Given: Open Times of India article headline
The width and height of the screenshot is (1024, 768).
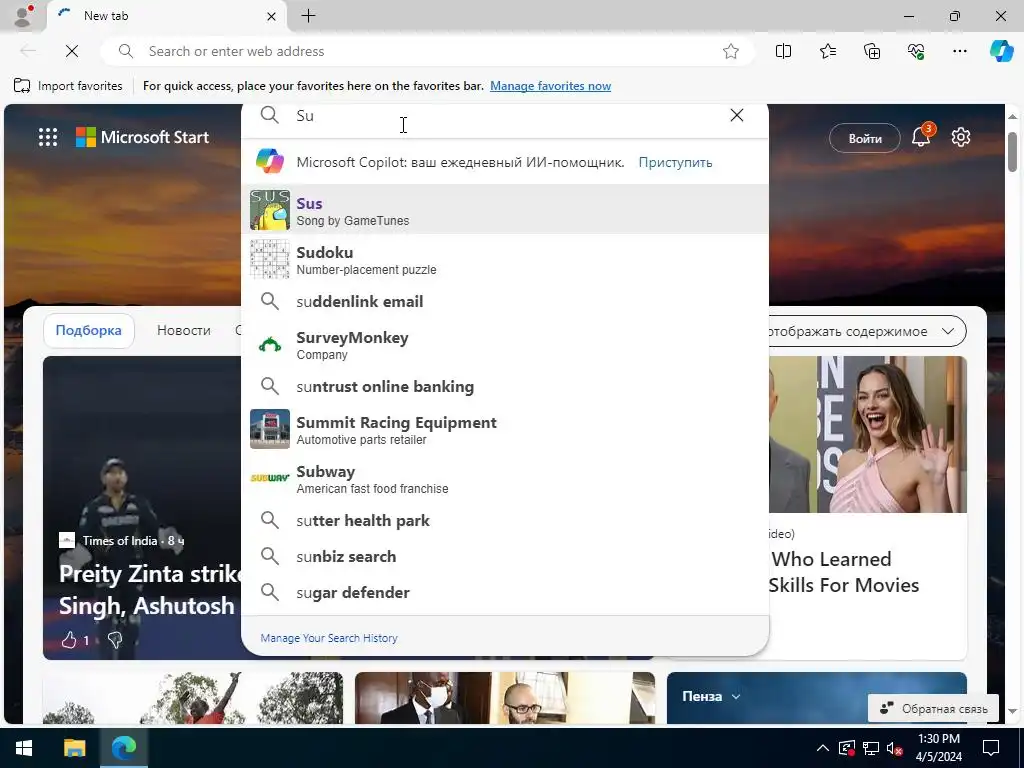Looking at the screenshot, I should [150, 590].
